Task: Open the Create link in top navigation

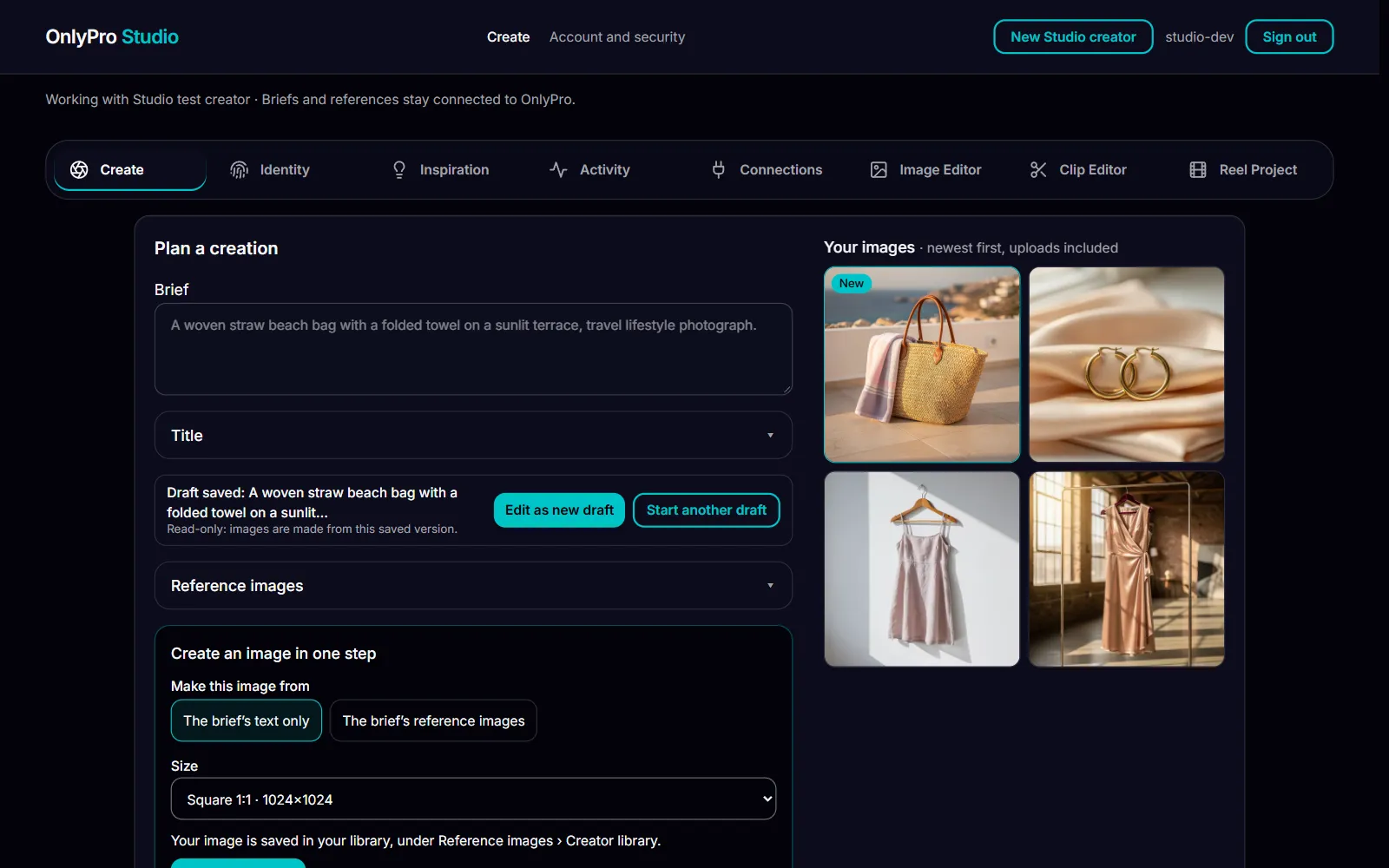Action: tap(508, 37)
